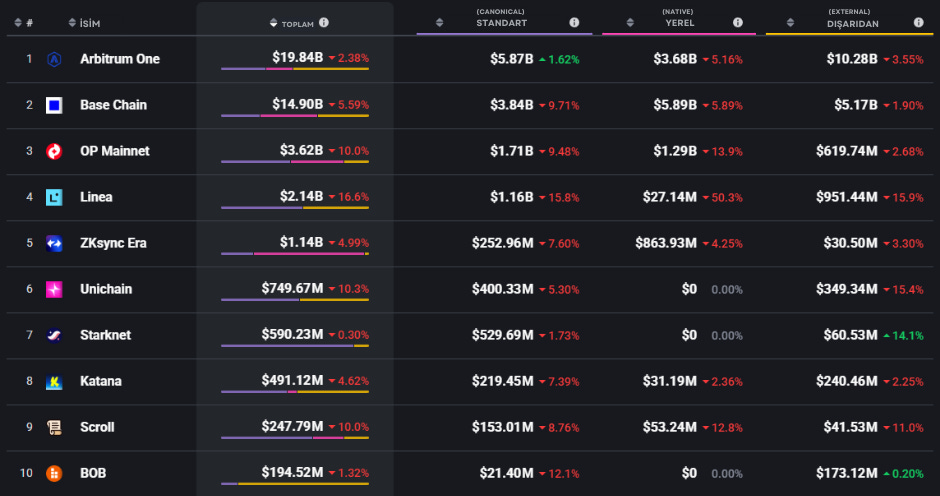Screen dimensions: 940x496
Task: Open the Scroll chain name link
Action: pyautogui.click(x=97, y=427)
